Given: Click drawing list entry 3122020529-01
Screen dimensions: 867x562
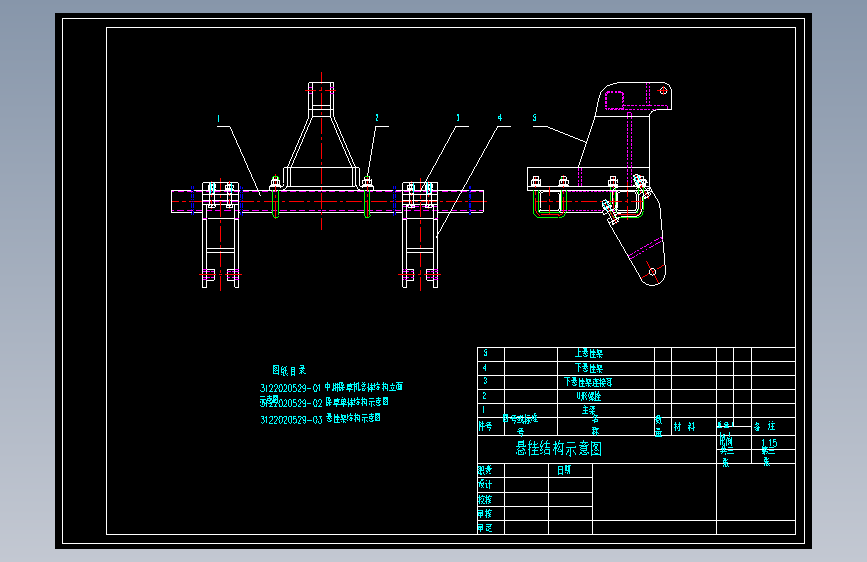Looking at the screenshot, I should pyautogui.click(x=331, y=387).
